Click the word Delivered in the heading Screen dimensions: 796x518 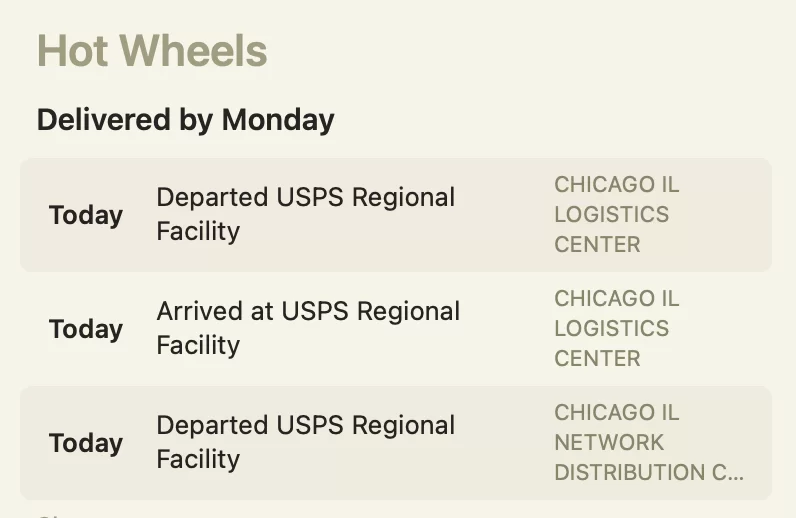104,120
